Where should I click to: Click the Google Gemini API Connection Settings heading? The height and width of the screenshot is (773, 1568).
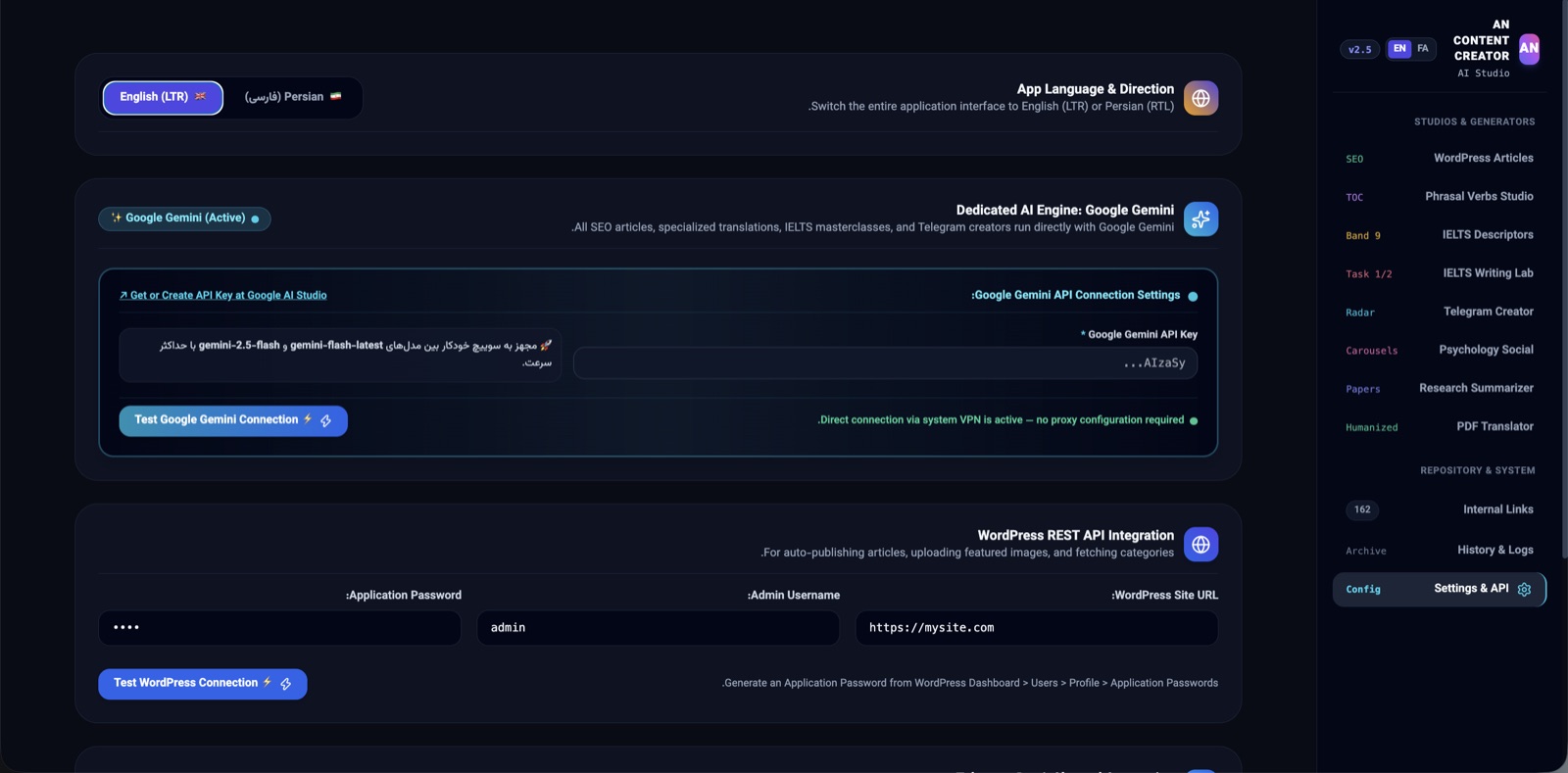click(x=1076, y=295)
